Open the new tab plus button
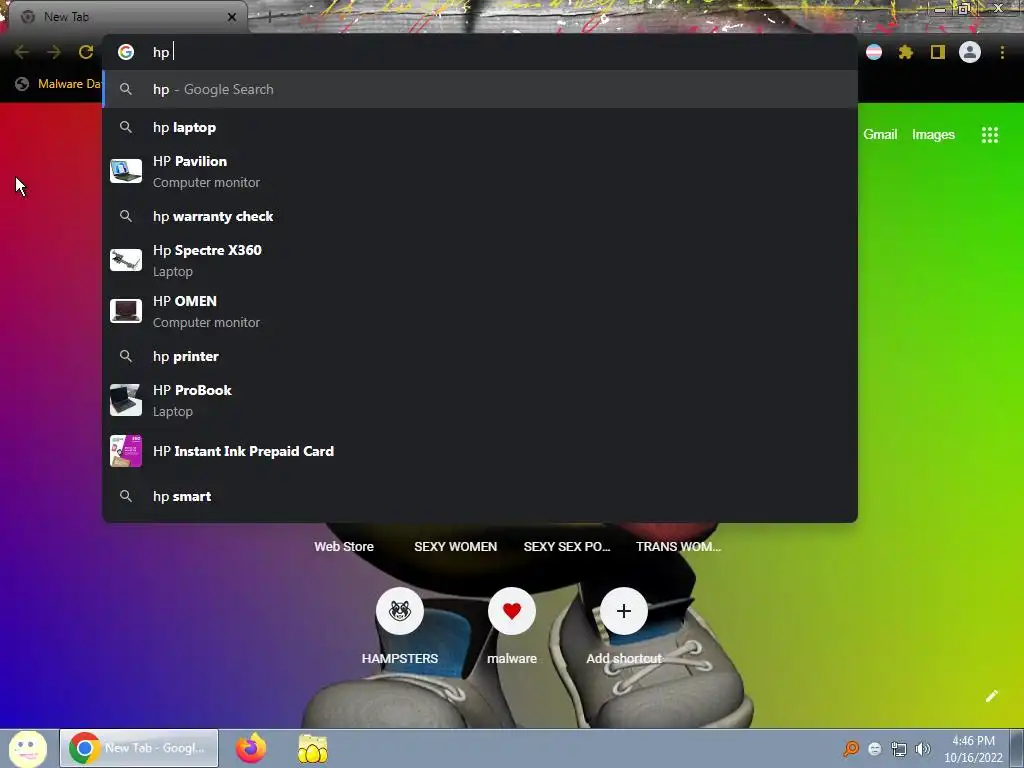The height and width of the screenshot is (768, 1024). 269,17
